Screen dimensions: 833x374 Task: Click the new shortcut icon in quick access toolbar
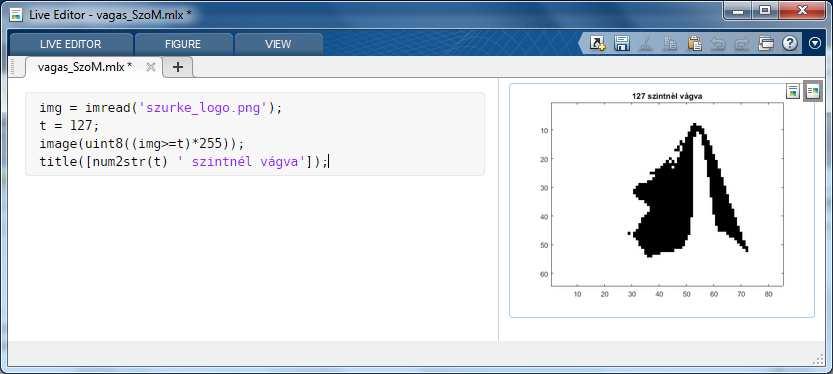click(598, 44)
